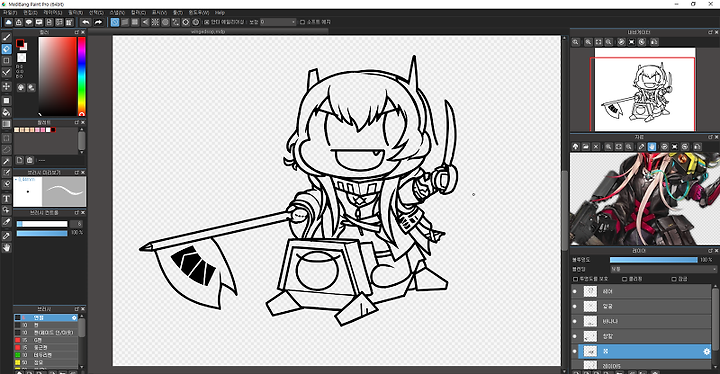Enable the vanishing point snap
720x374 pixels.
[145, 22]
